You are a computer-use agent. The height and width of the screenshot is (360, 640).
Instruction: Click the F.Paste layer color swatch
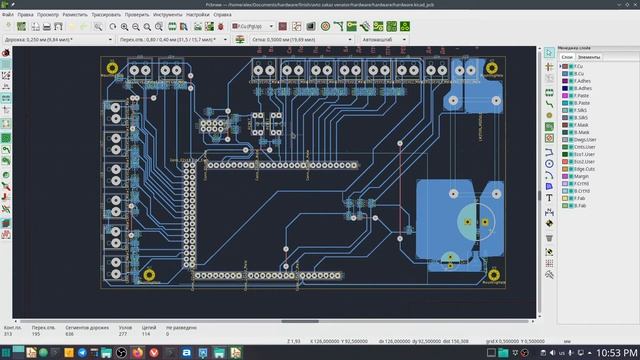click(x=565, y=96)
